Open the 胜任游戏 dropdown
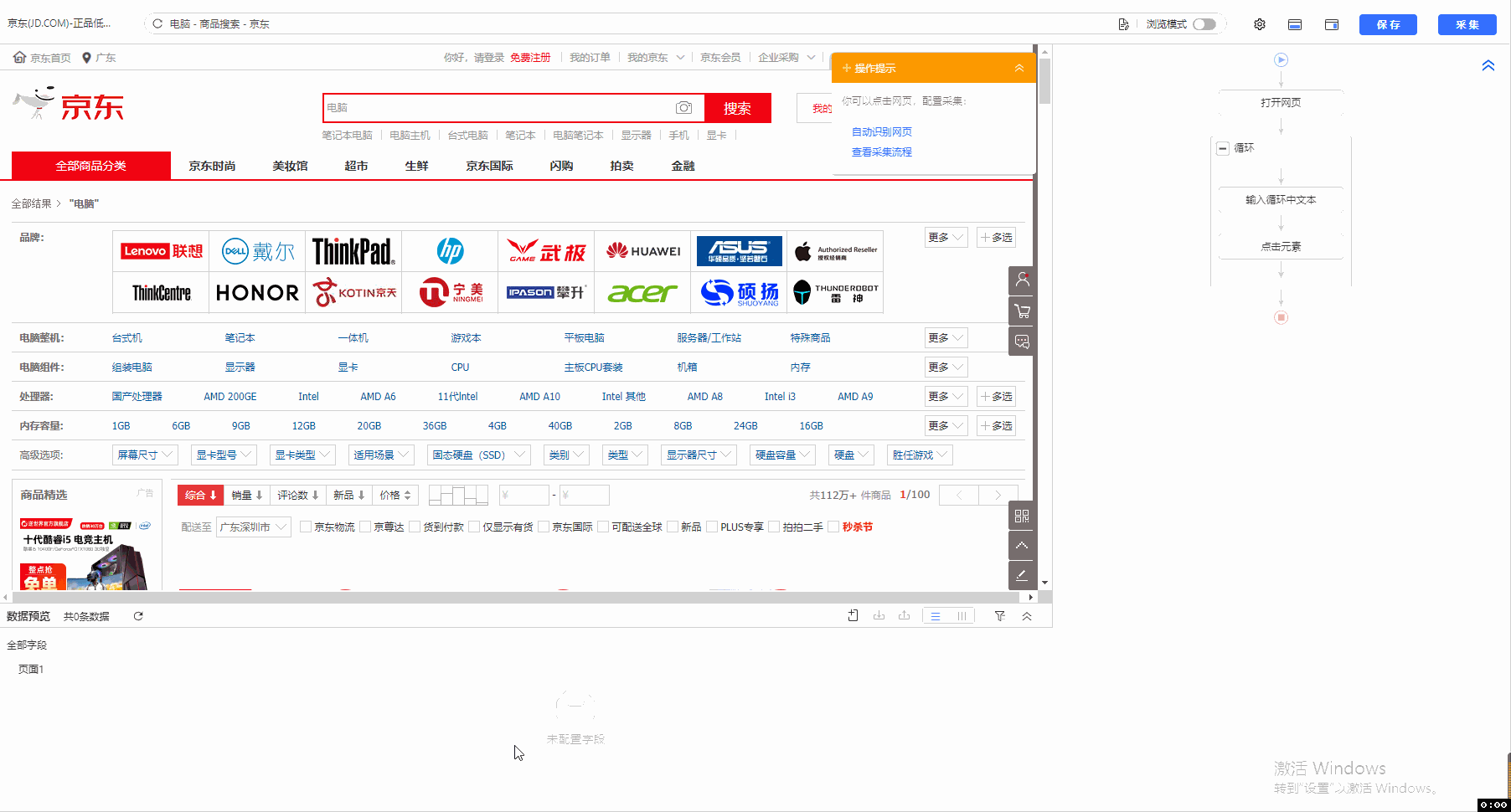 921,455
